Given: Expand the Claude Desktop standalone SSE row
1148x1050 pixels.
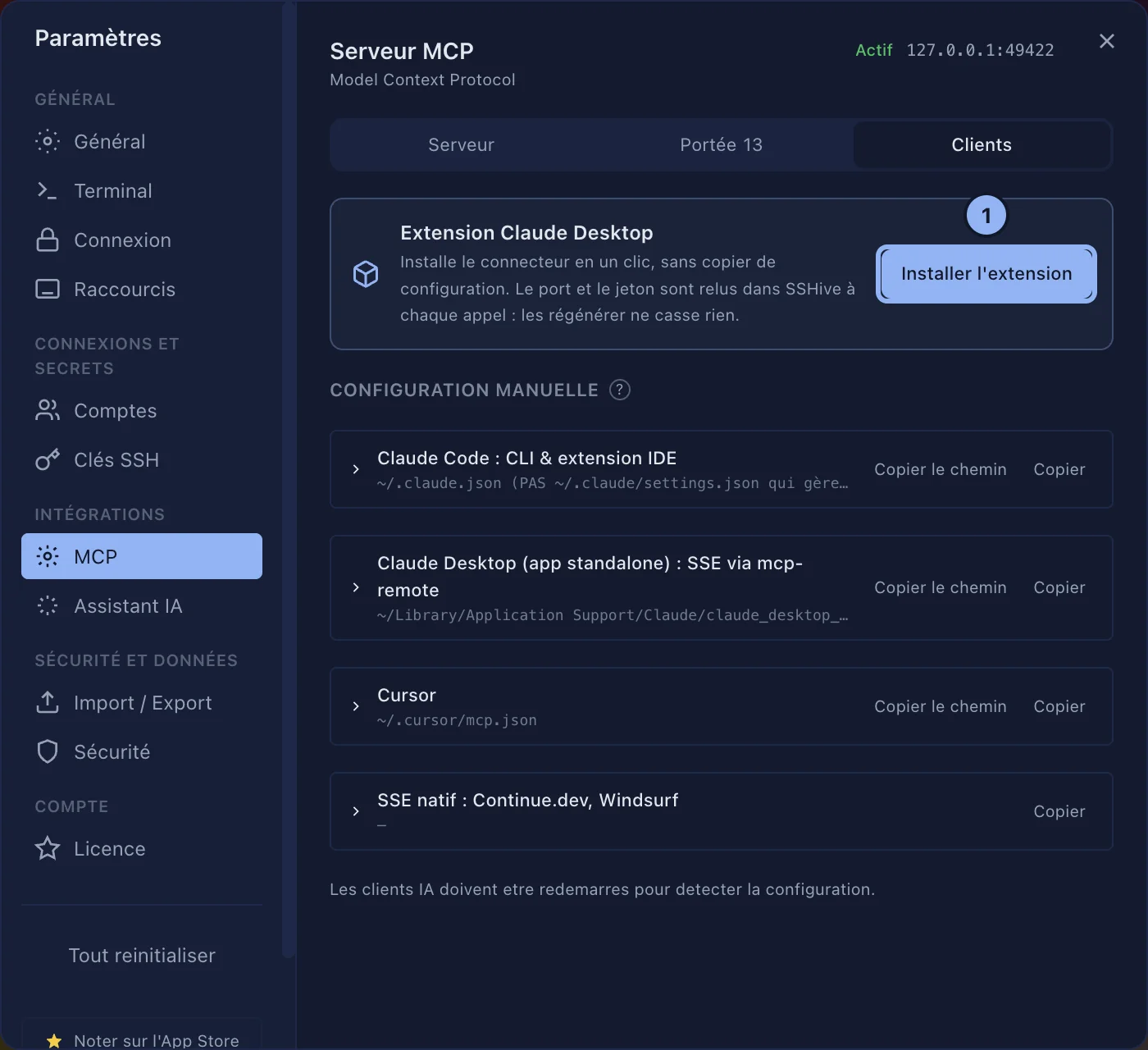Looking at the screenshot, I should [356, 587].
